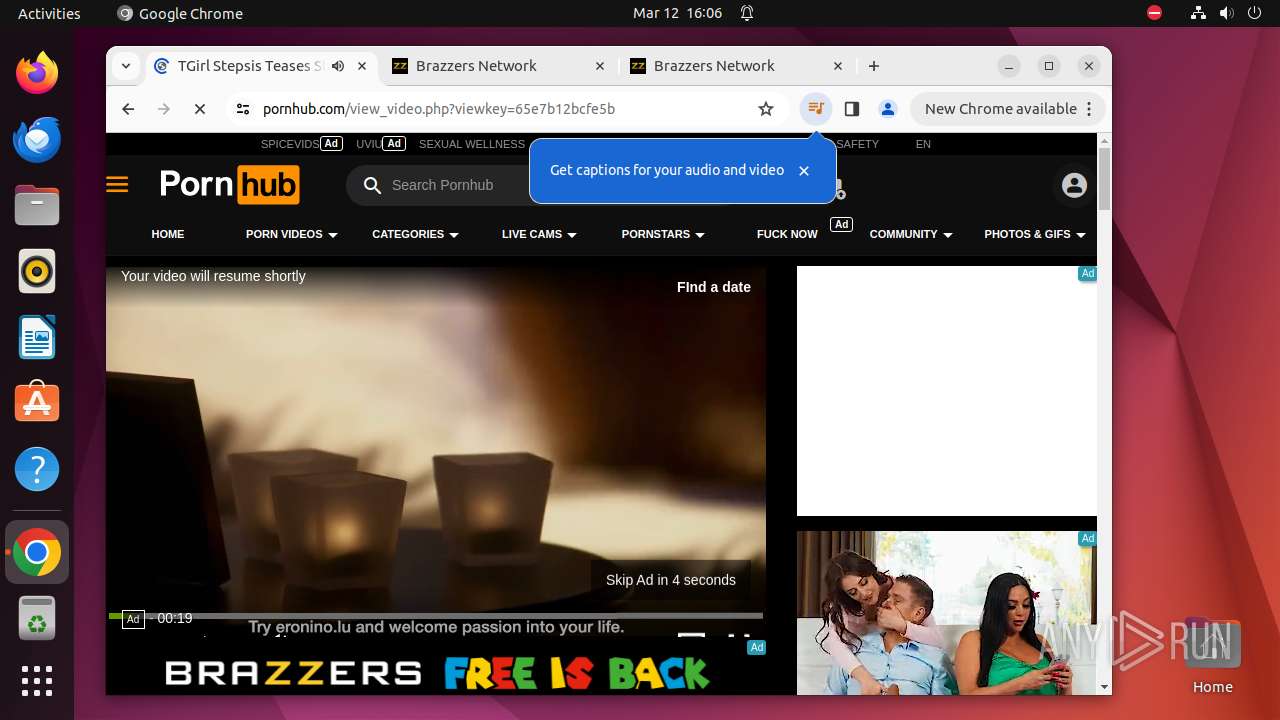Click the Find a date ad link
1280x720 pixels.
coord(714,287)
